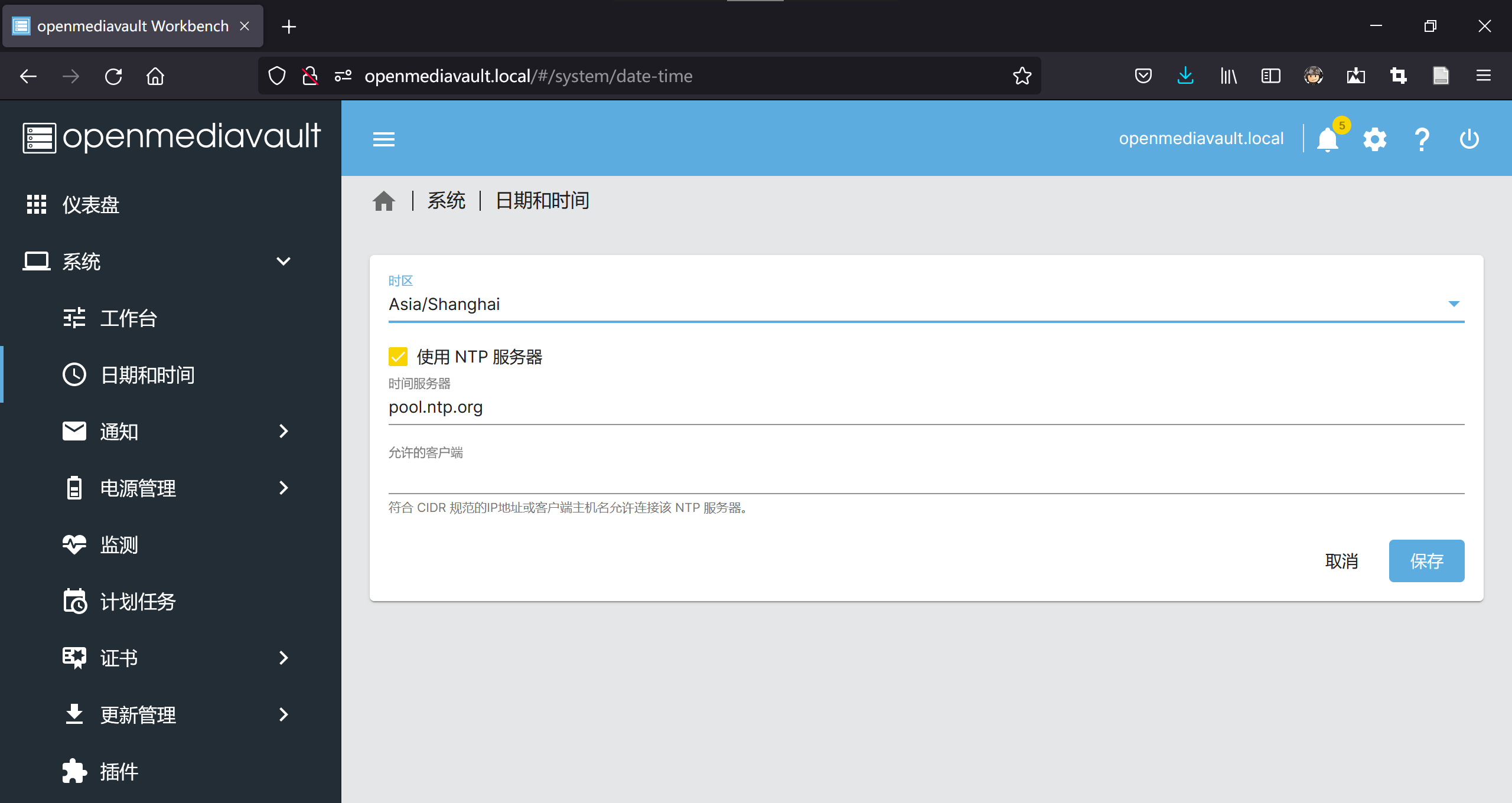Expand the 通知 submenu chevron
The height and width of the screenshot is (803, 1512).
click(283, 431)
